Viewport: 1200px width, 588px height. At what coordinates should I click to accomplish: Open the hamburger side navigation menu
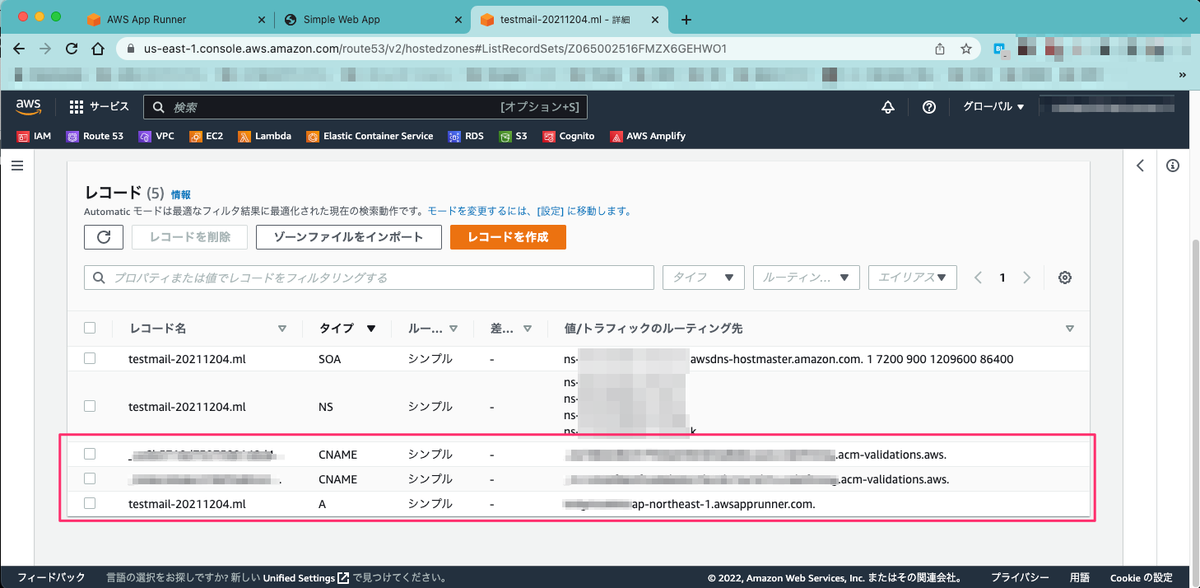[17, 166]
